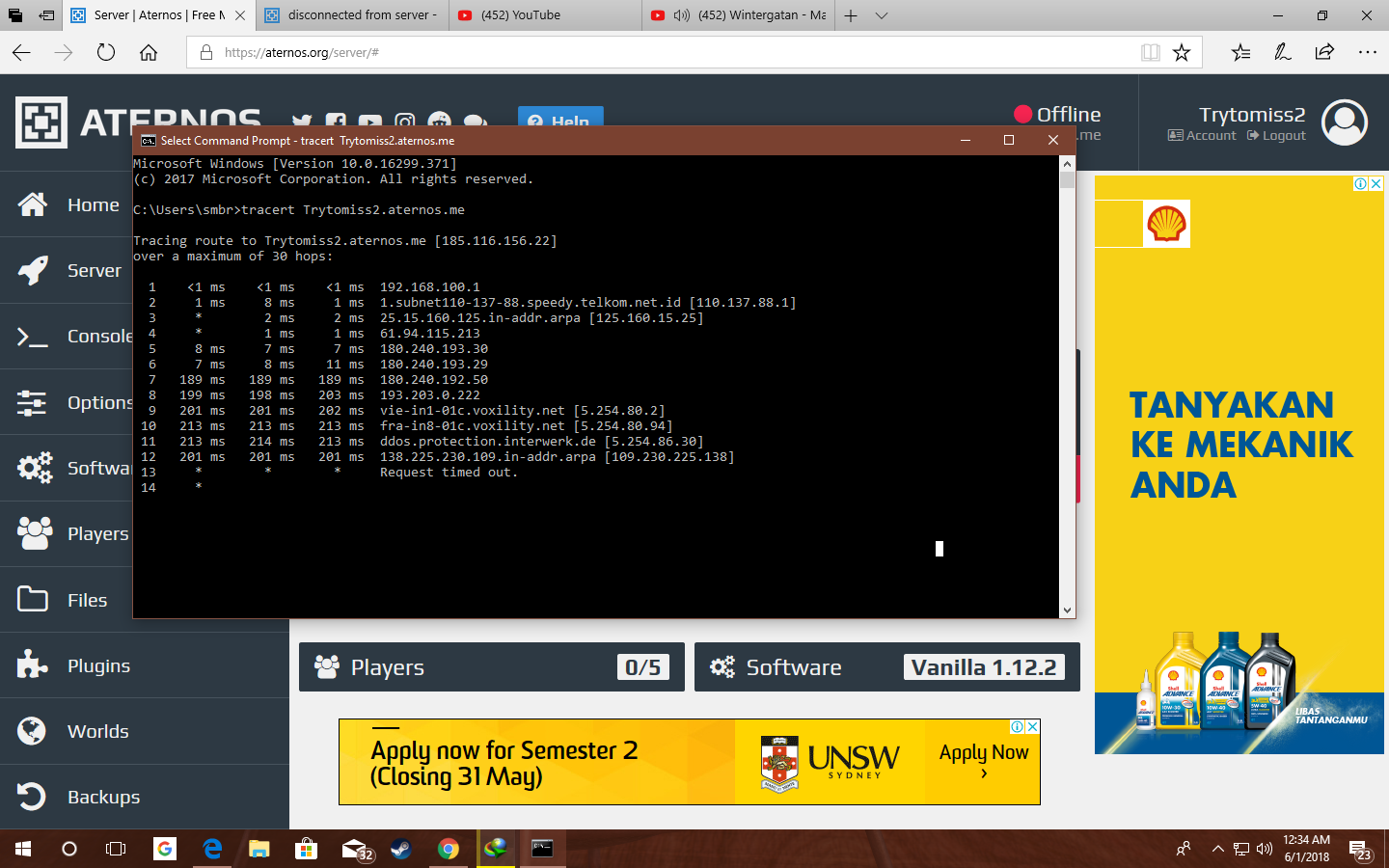Open the tab preview dropdown chevron
This screenshot has width=1389, height=868.
coord(882,15)
